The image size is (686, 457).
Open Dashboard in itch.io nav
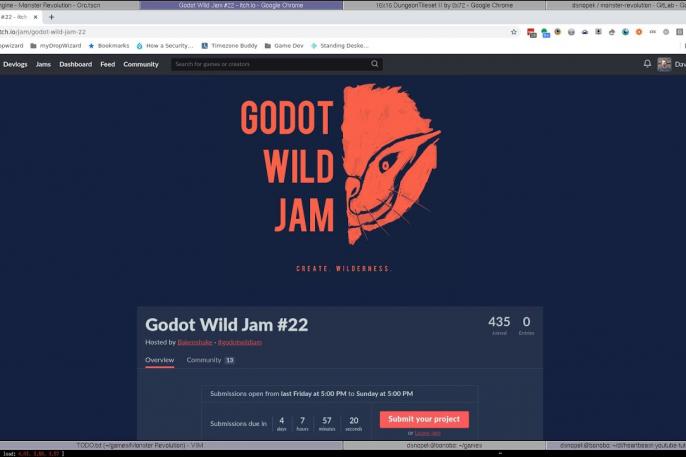pyautogui.click(x=76, y=64)
